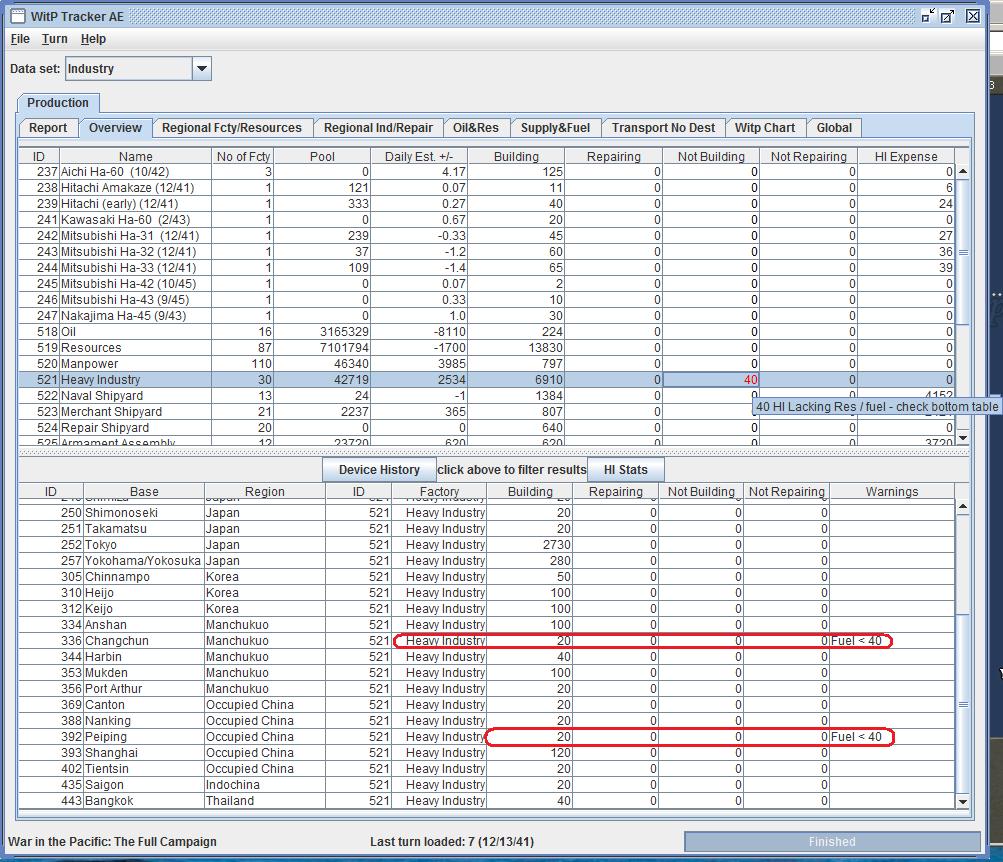Select the Witp Chart tab
The width and height of the screenshot is (1003, 862).
click(764, 128)
